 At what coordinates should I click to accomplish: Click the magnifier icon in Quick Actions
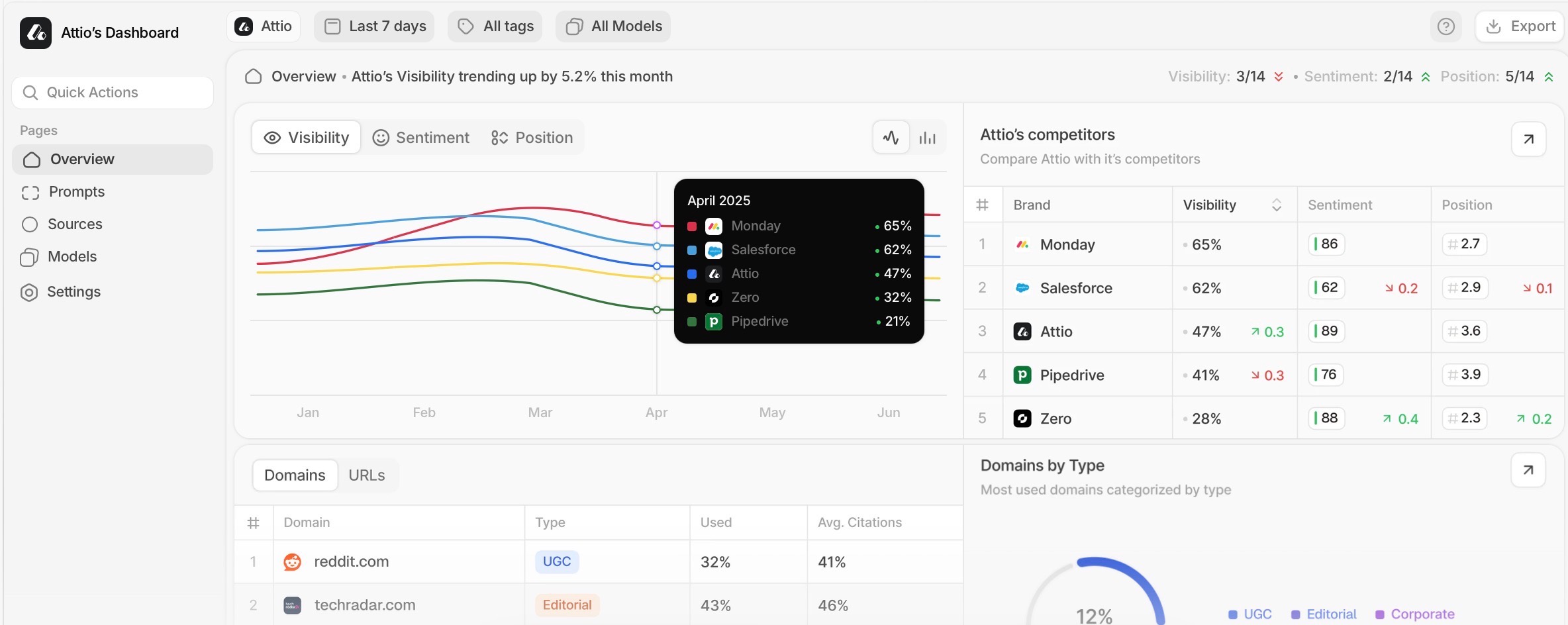30,93
